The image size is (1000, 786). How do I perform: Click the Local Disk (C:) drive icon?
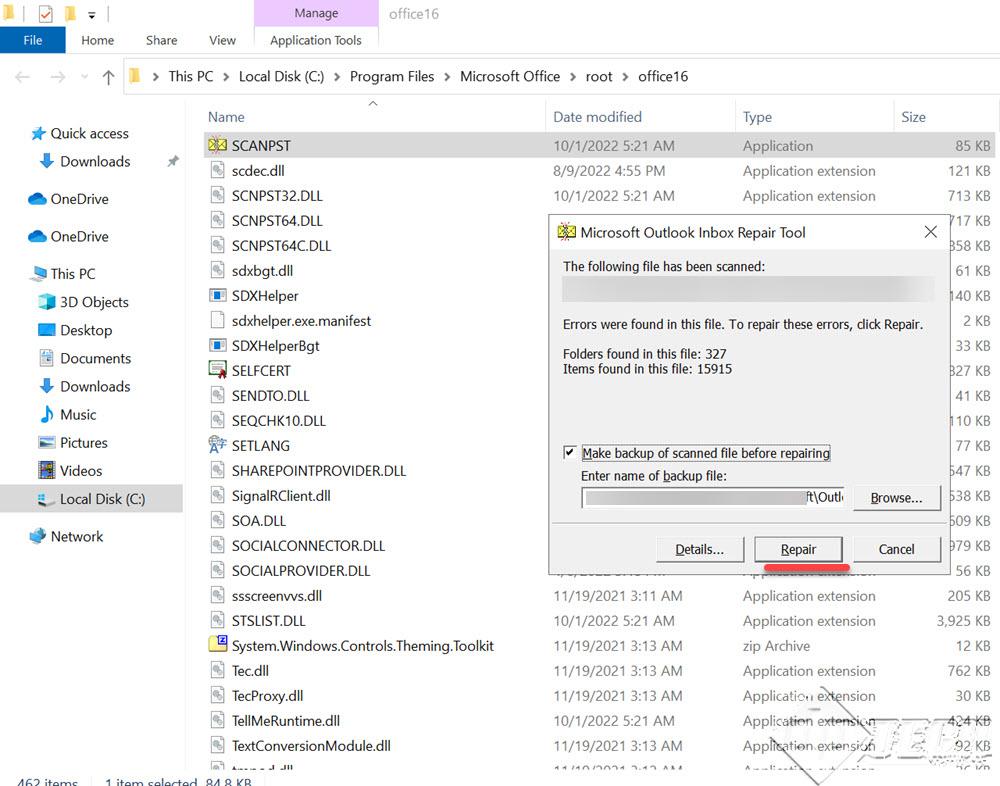coord(46,499)
